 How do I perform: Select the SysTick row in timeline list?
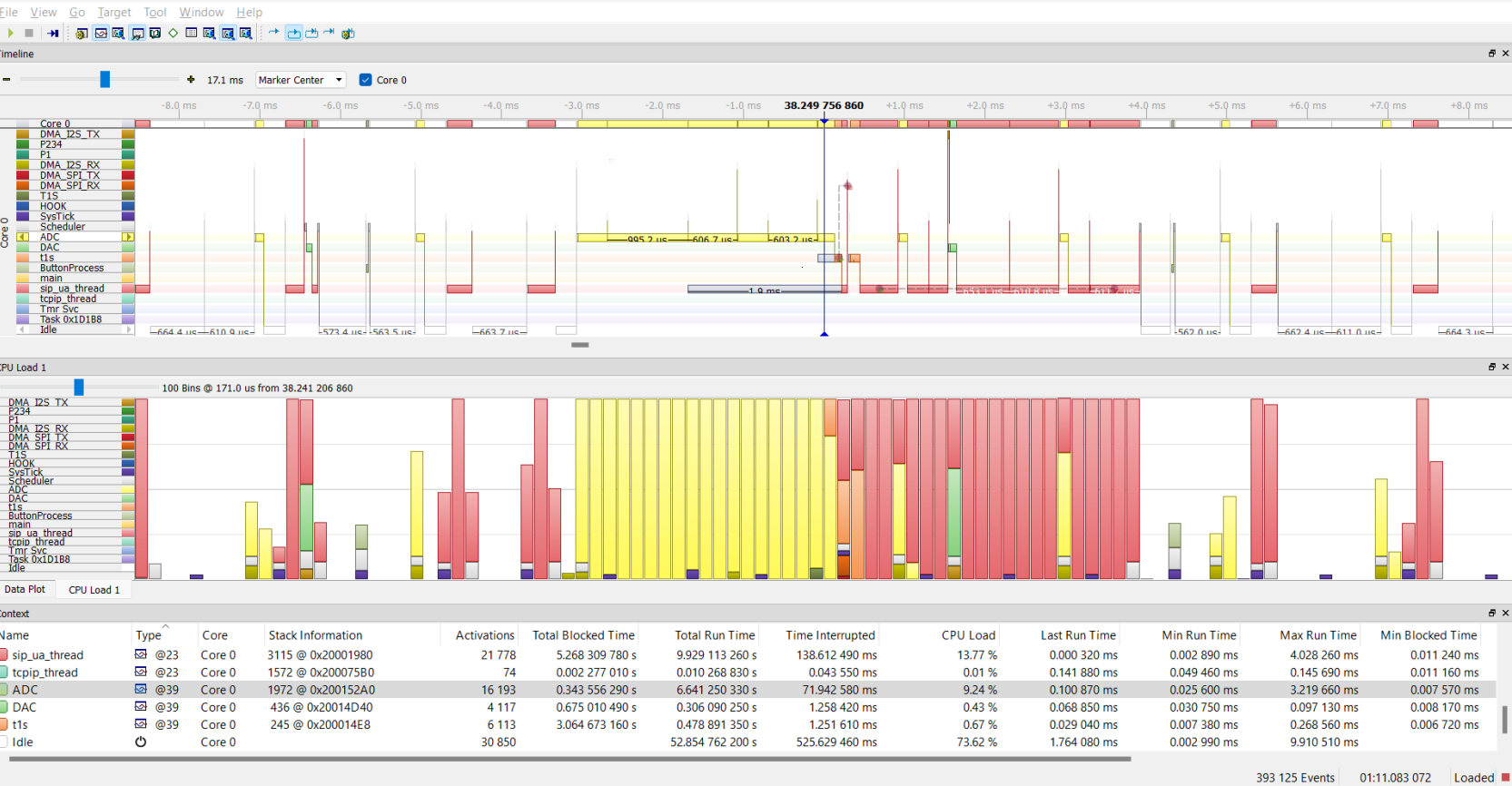75,216
